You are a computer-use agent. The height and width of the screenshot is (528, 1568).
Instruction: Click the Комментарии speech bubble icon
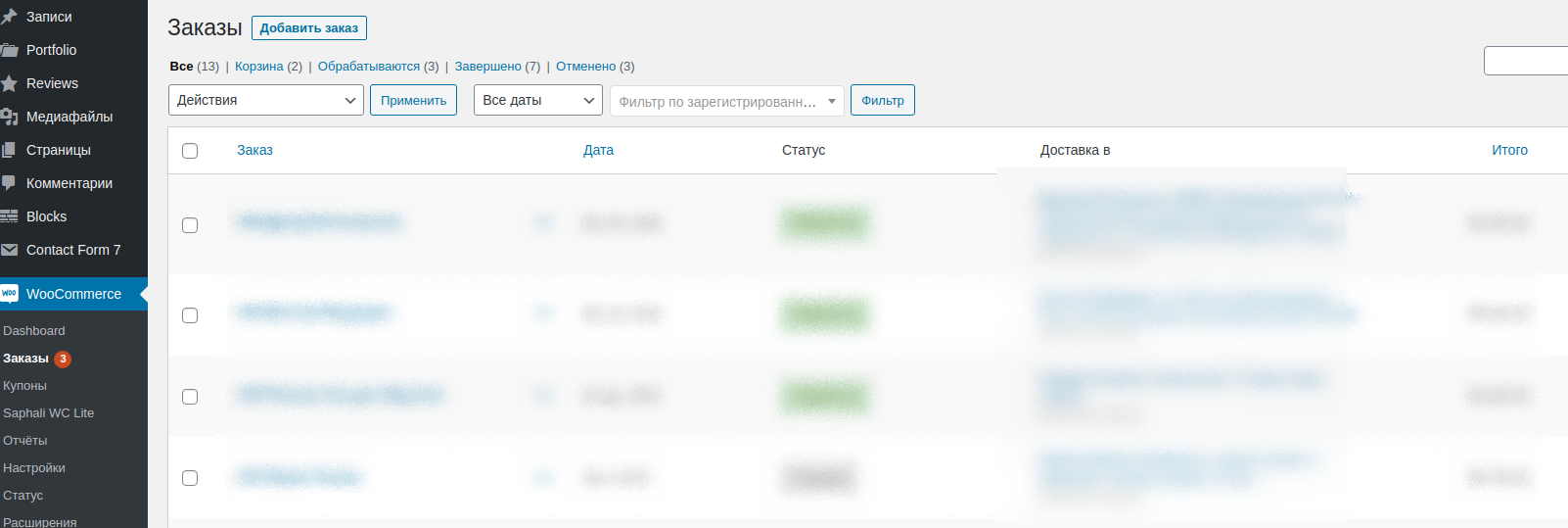click(9, 183)
